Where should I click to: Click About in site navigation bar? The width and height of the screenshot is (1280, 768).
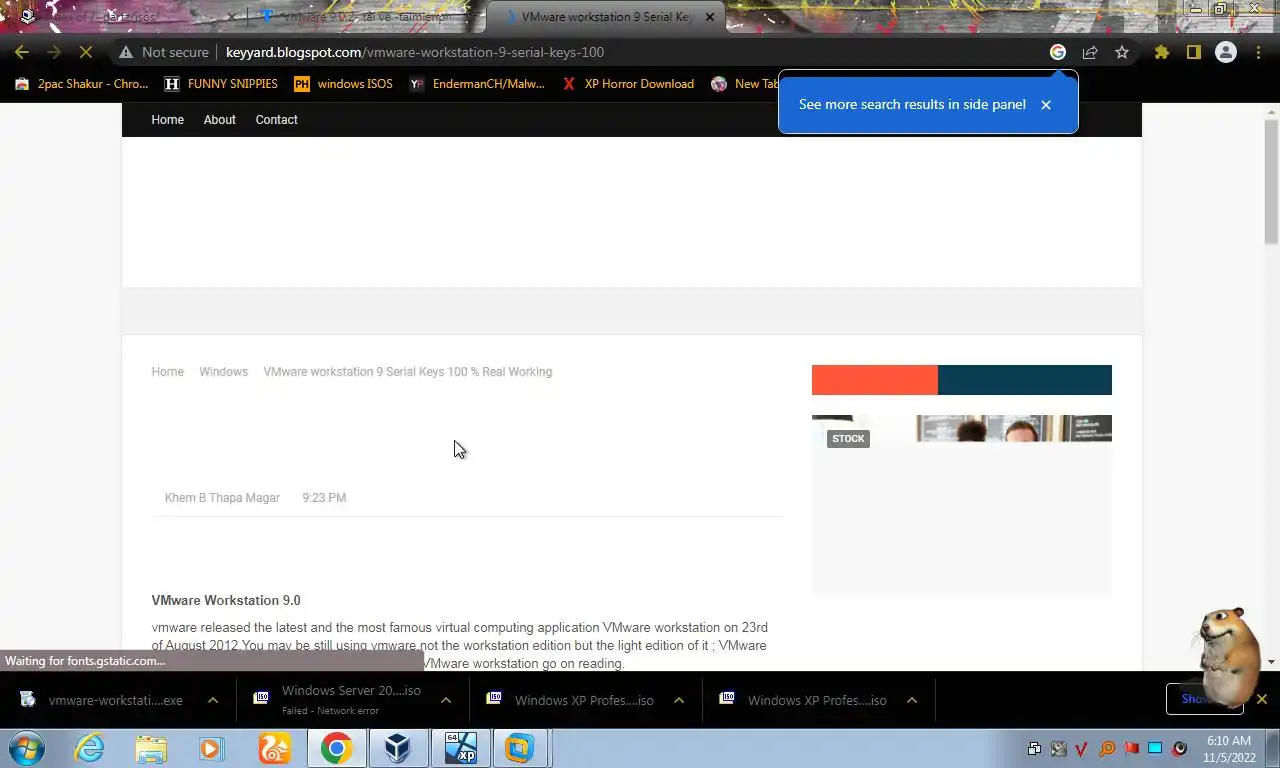pos(219,119)
